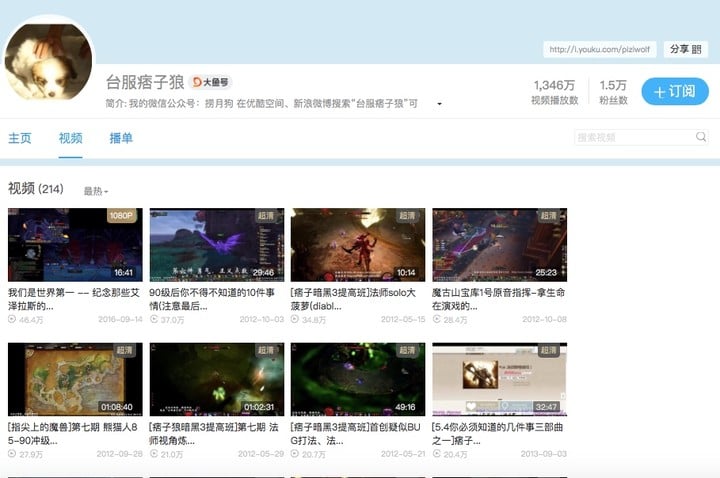Click the play count icon for 37.0万
The height and width of the screenshot is (478, 720).
click(x=154, y=319)
